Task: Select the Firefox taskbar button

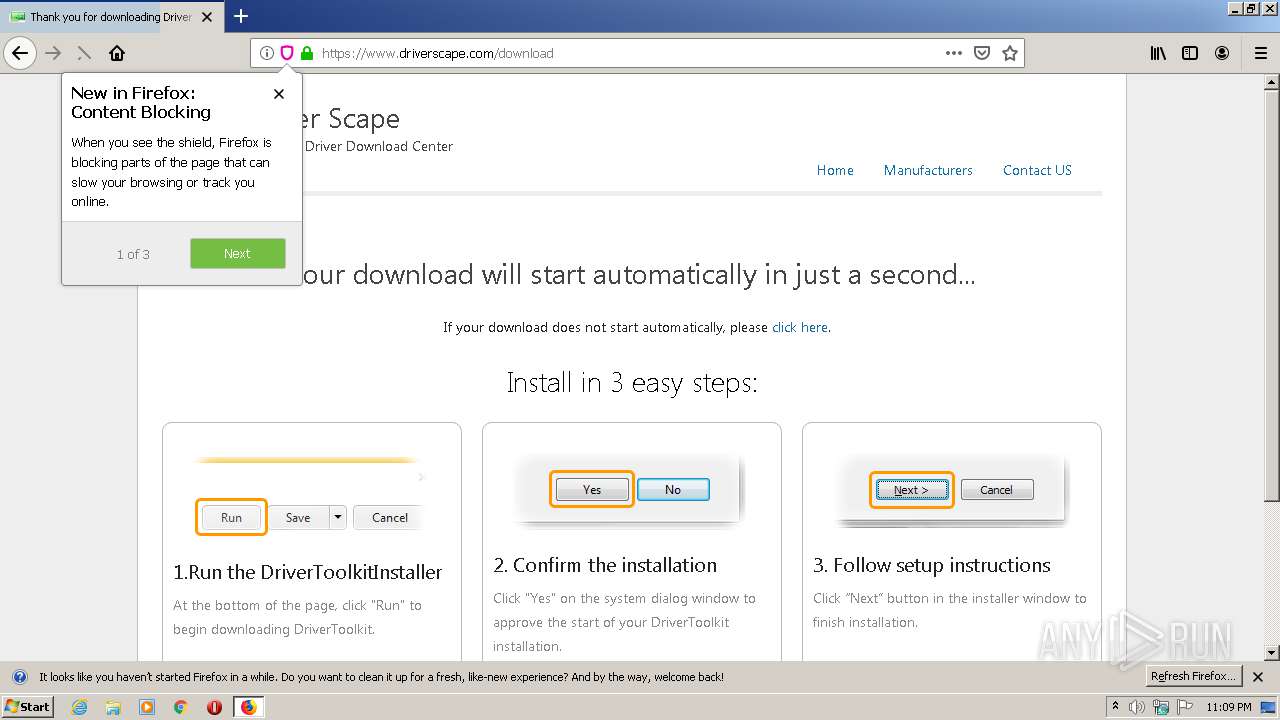Action: [x=248, y=707]
